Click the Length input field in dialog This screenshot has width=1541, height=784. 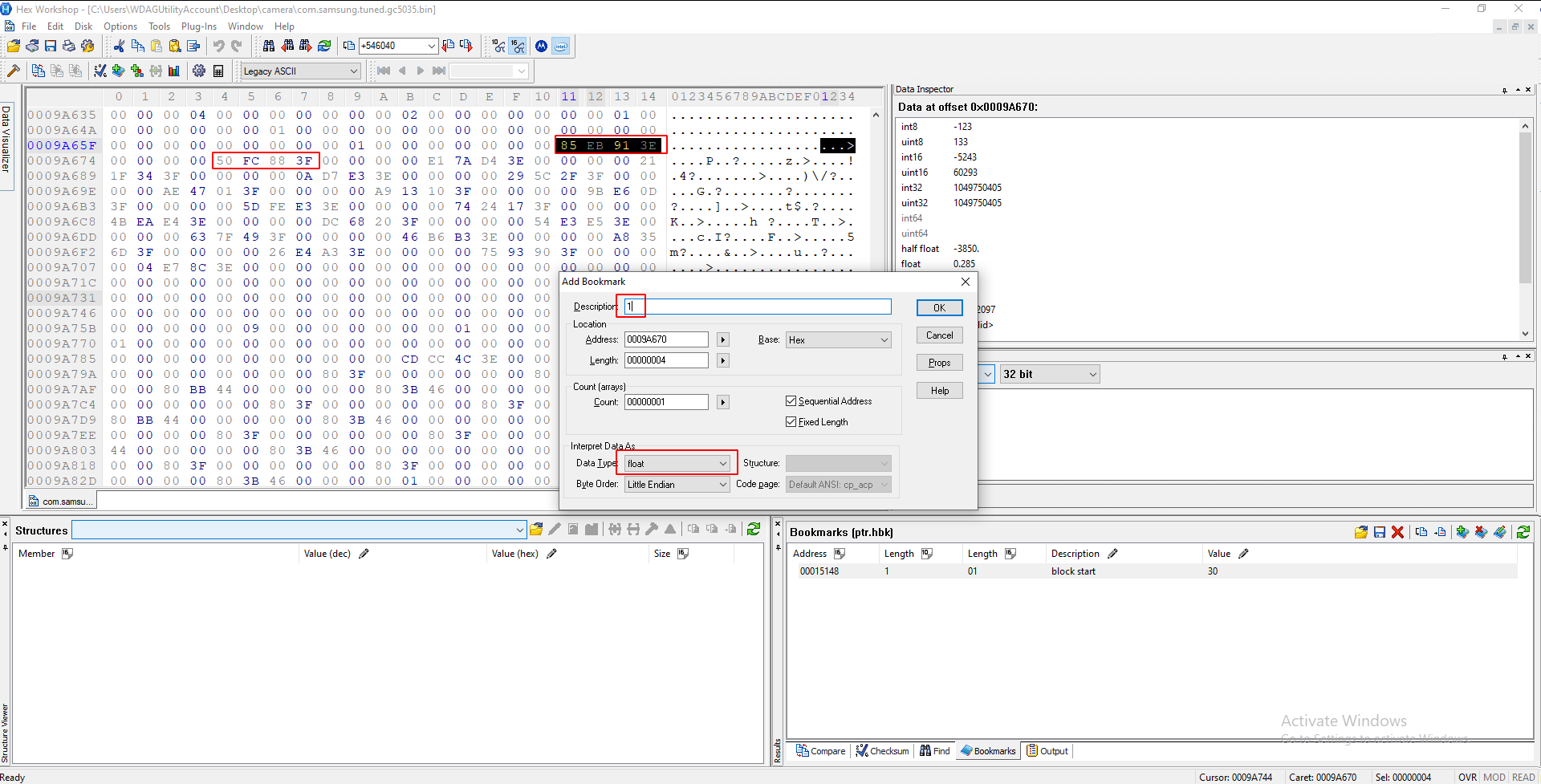(x=666, y=361)
